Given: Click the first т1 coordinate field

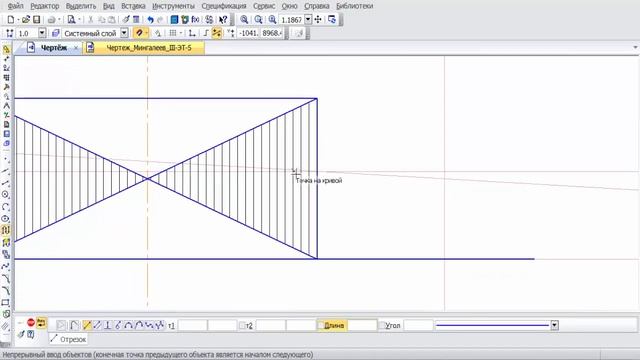Looking at the screenshot, I should [193, 325].
